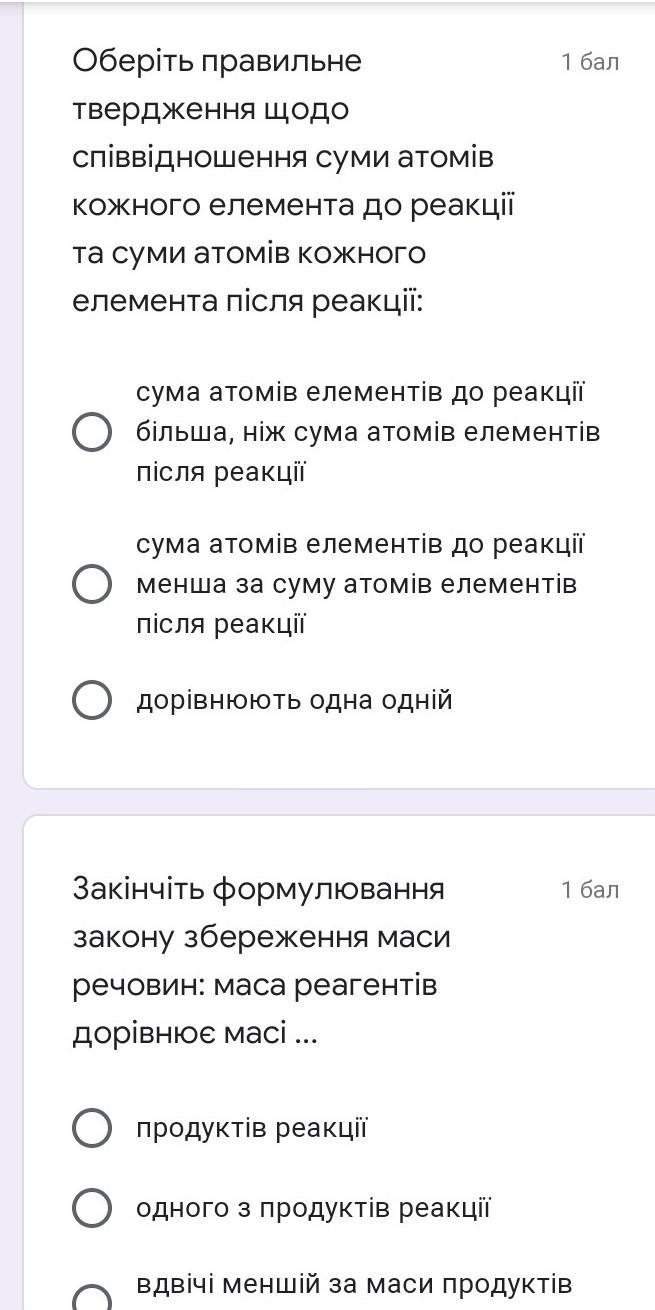Click the answer text 'менша за суму атомів елементів'
Viewport: 655px width, 1310px height.
(x=356, y=584)
